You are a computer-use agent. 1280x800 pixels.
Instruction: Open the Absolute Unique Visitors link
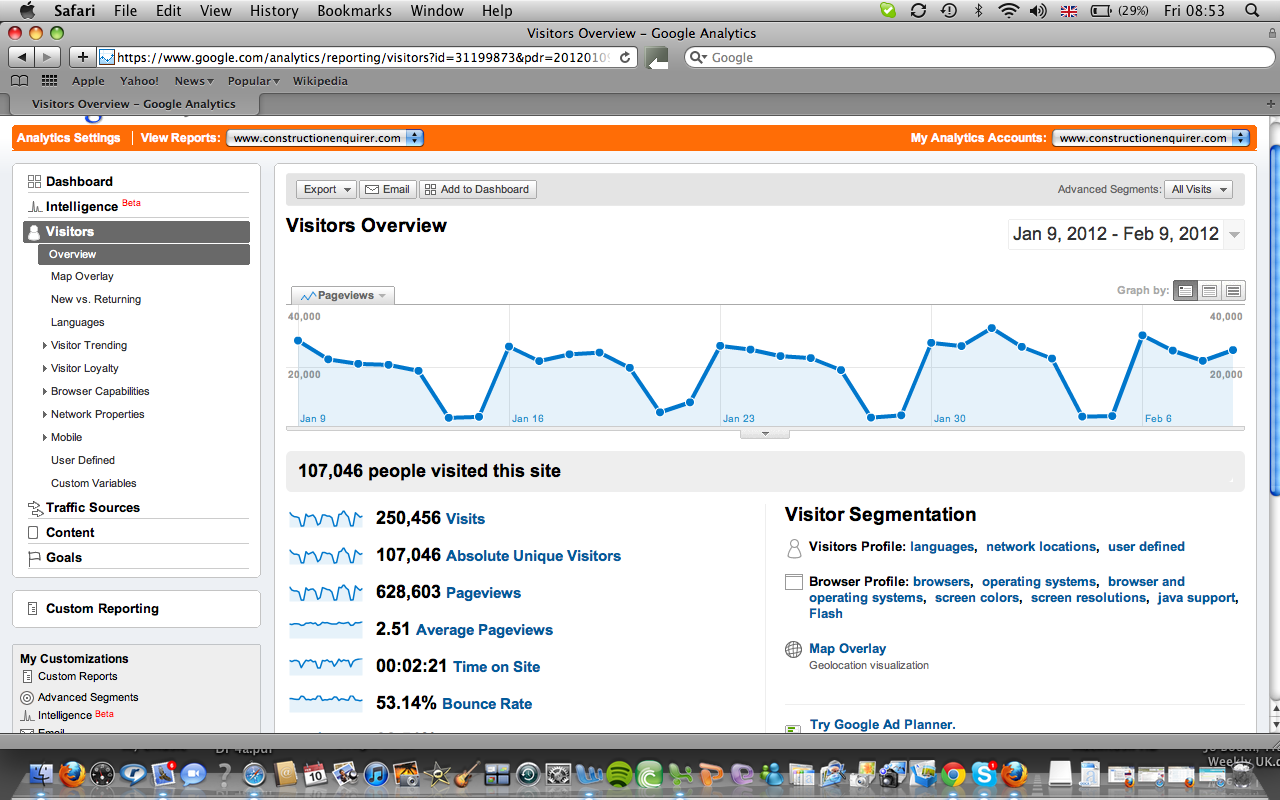pyautogui.click(x=533, y=556)
